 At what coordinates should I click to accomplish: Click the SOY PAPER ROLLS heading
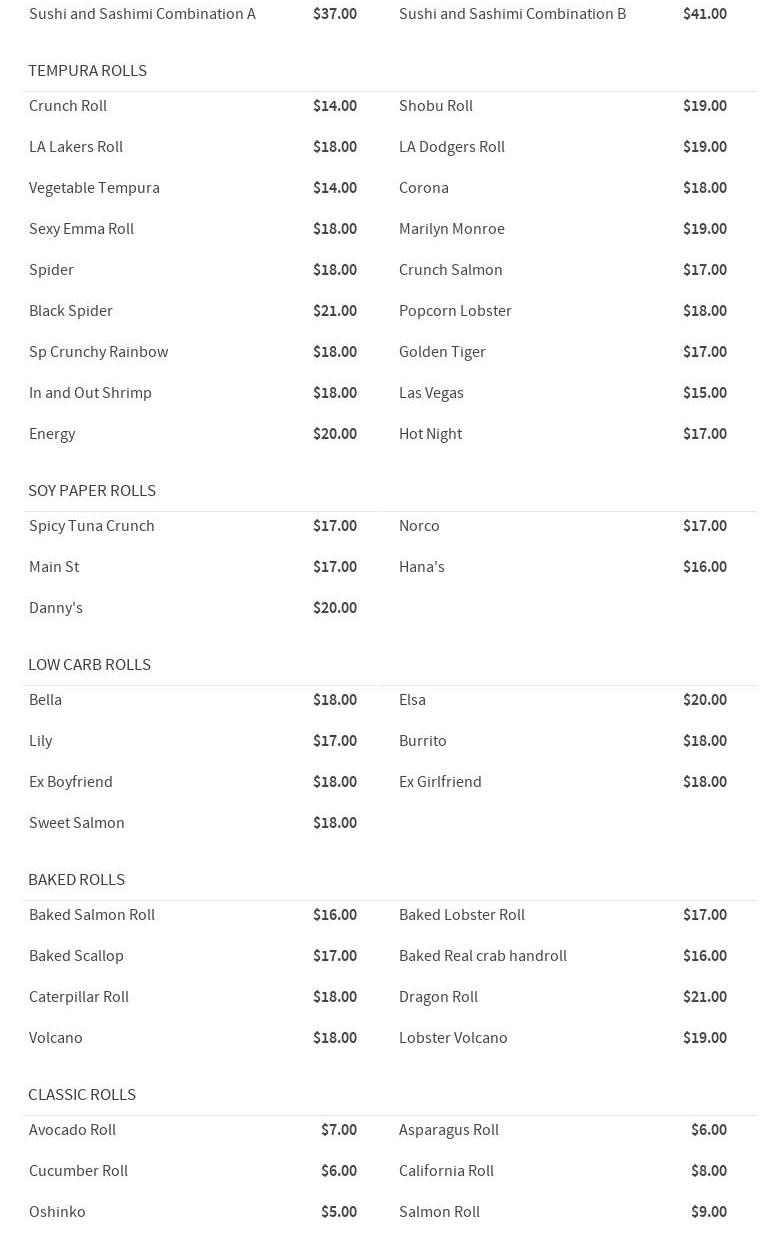pyautogui.click(x=92, y=491)
